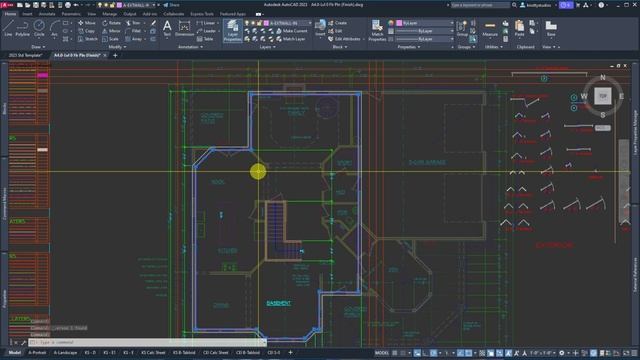The image size is (640, 360).
Task: Switch to the A-Landscape layout tab
Action: [65, 353]
